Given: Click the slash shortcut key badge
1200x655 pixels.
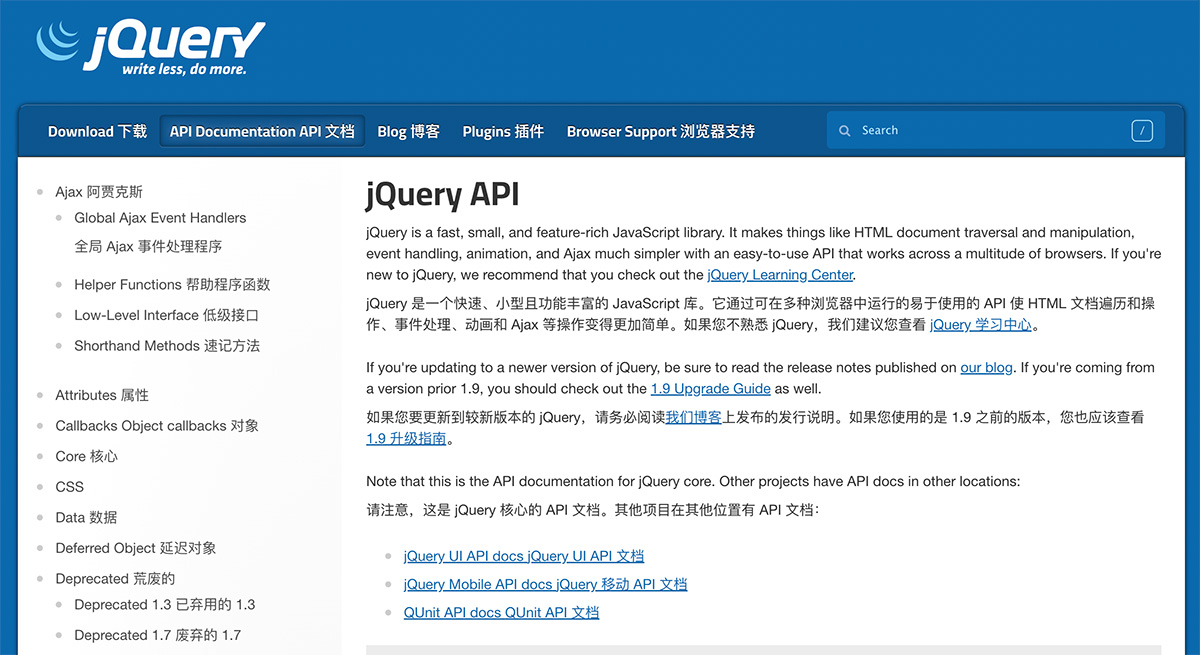Looking at the screenshot, I should [1143, 131].
